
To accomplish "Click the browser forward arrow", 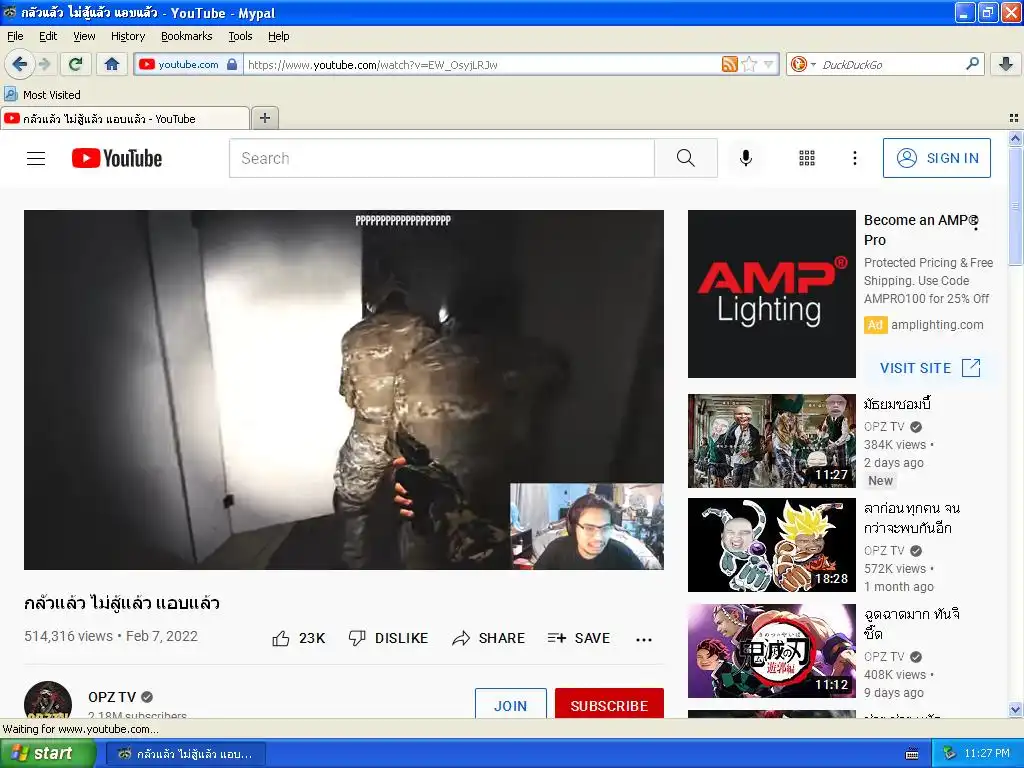I will tap(44, 64).
